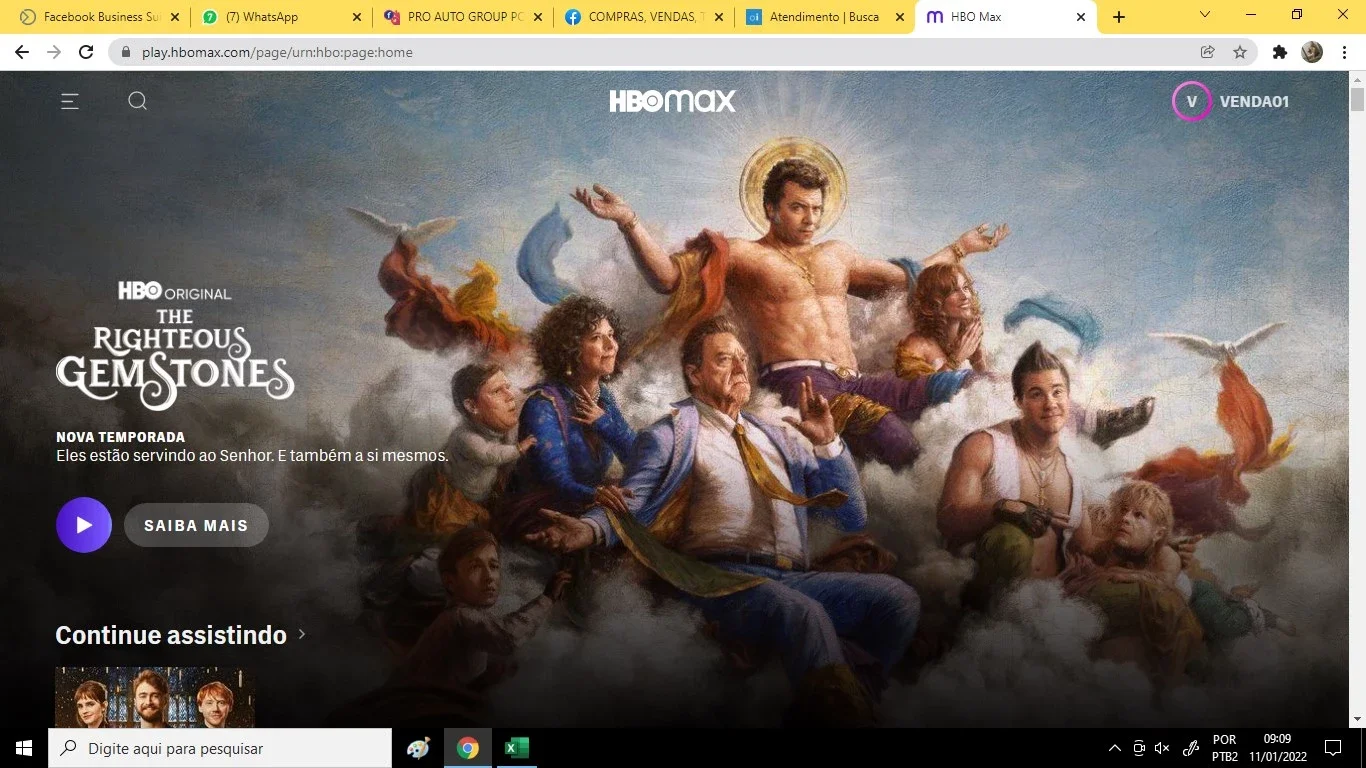This screenshot has width=1366, height=768.
Task: Click the address bar URL field
Action: tap(660, 52)
